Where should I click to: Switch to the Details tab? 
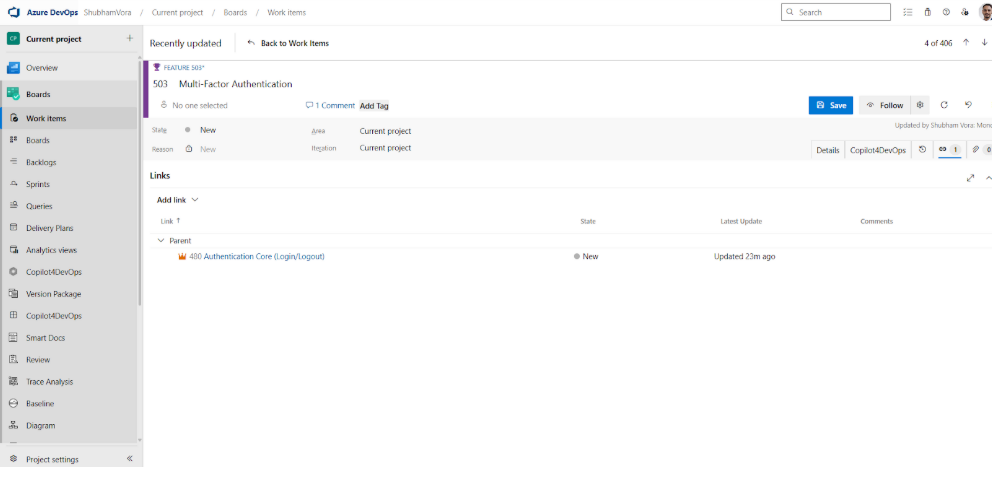(x=827, y=150)
